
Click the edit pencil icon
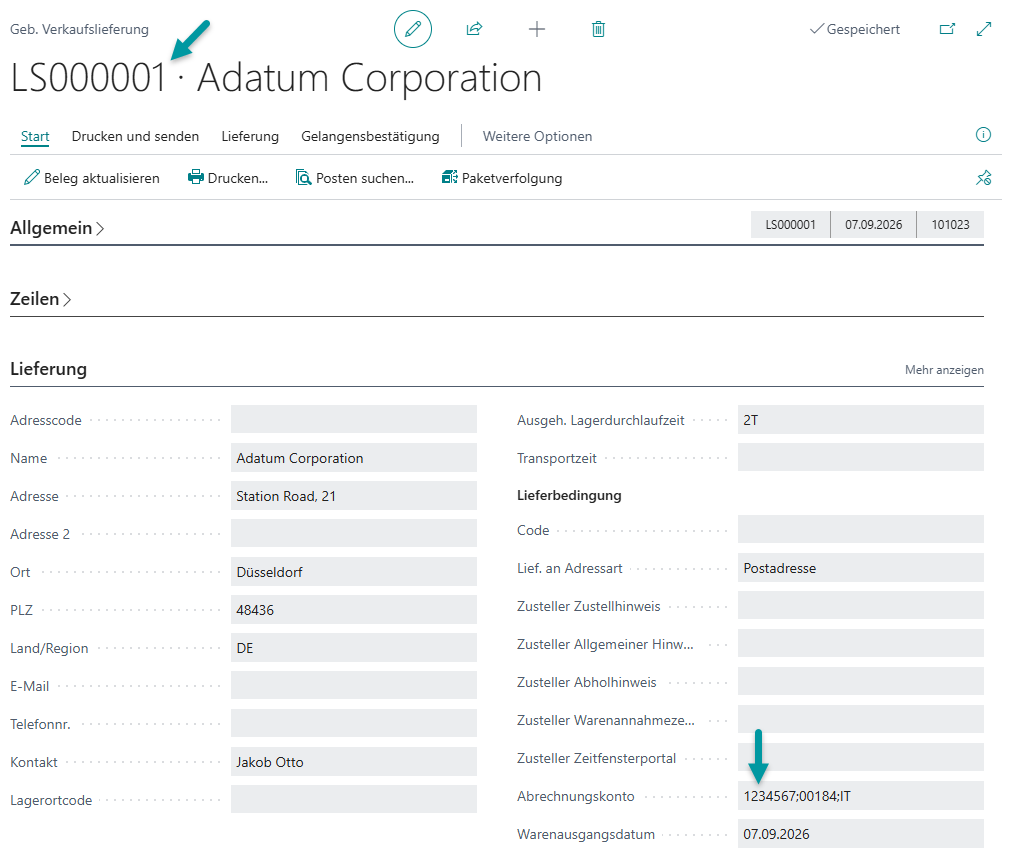pos(412,29)
